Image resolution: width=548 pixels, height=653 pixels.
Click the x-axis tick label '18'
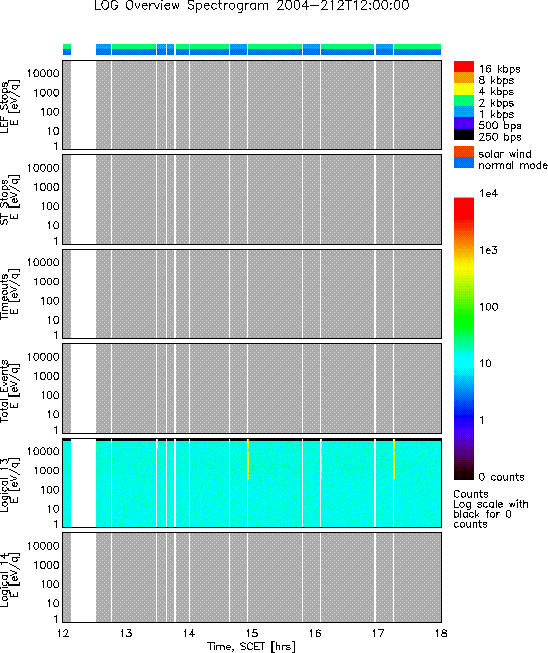[441, 633]
